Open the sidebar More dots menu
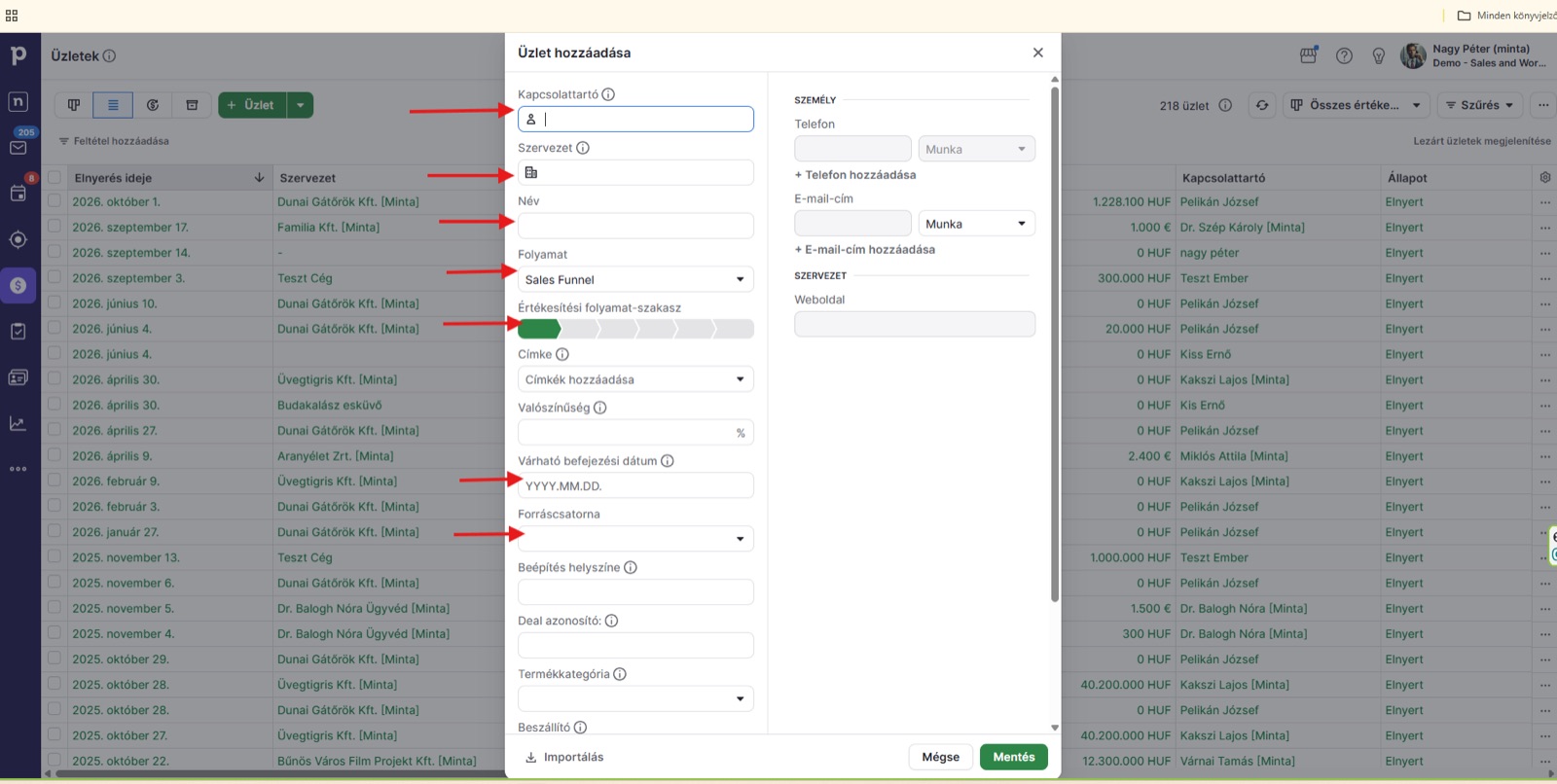 18,469
